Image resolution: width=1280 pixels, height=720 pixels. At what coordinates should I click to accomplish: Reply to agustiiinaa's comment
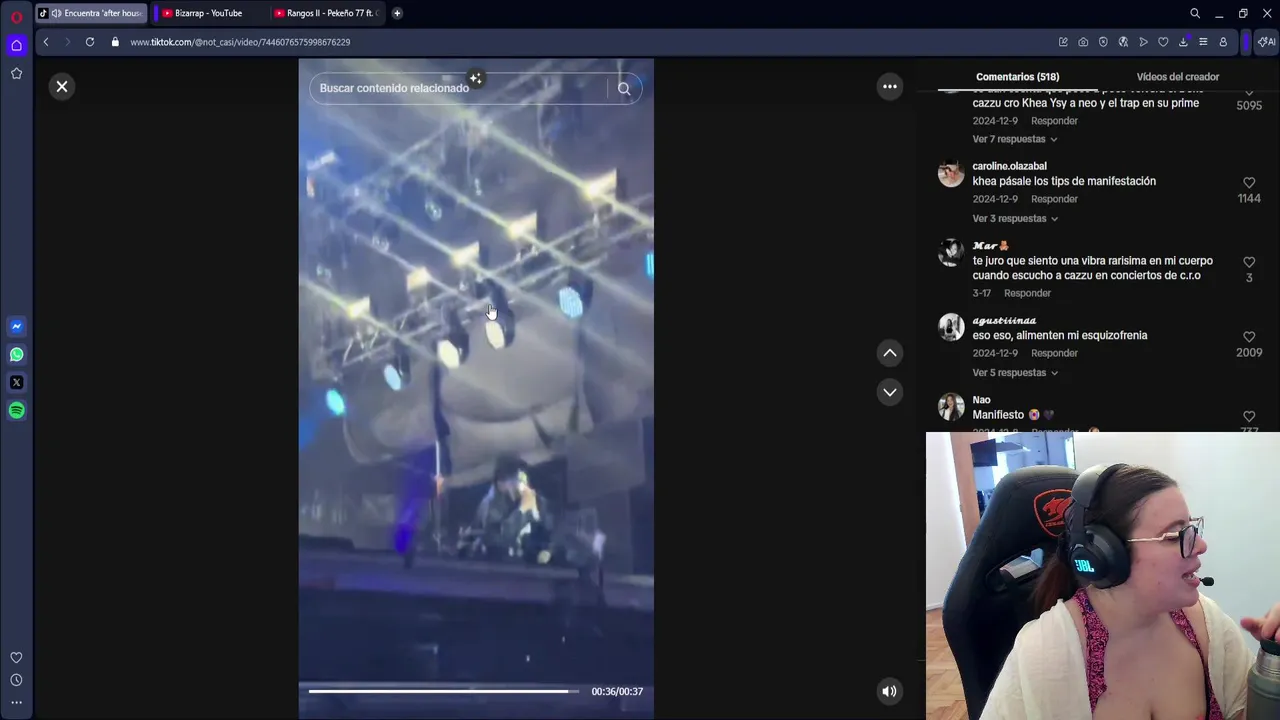click(x=1054, y=353)
